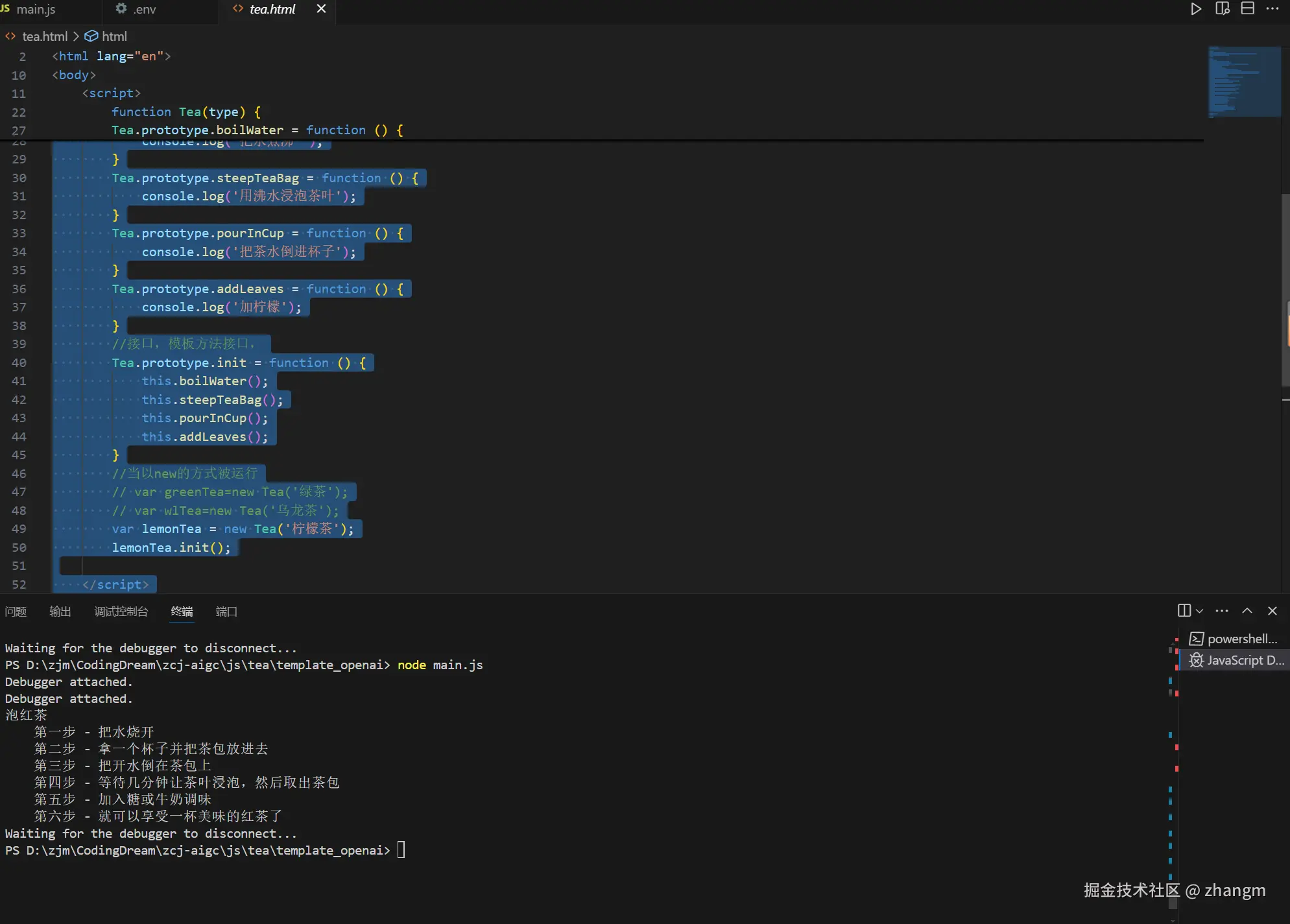Click the html breadcrumb segment
The image size is (1290, 924).
(114, 37)
